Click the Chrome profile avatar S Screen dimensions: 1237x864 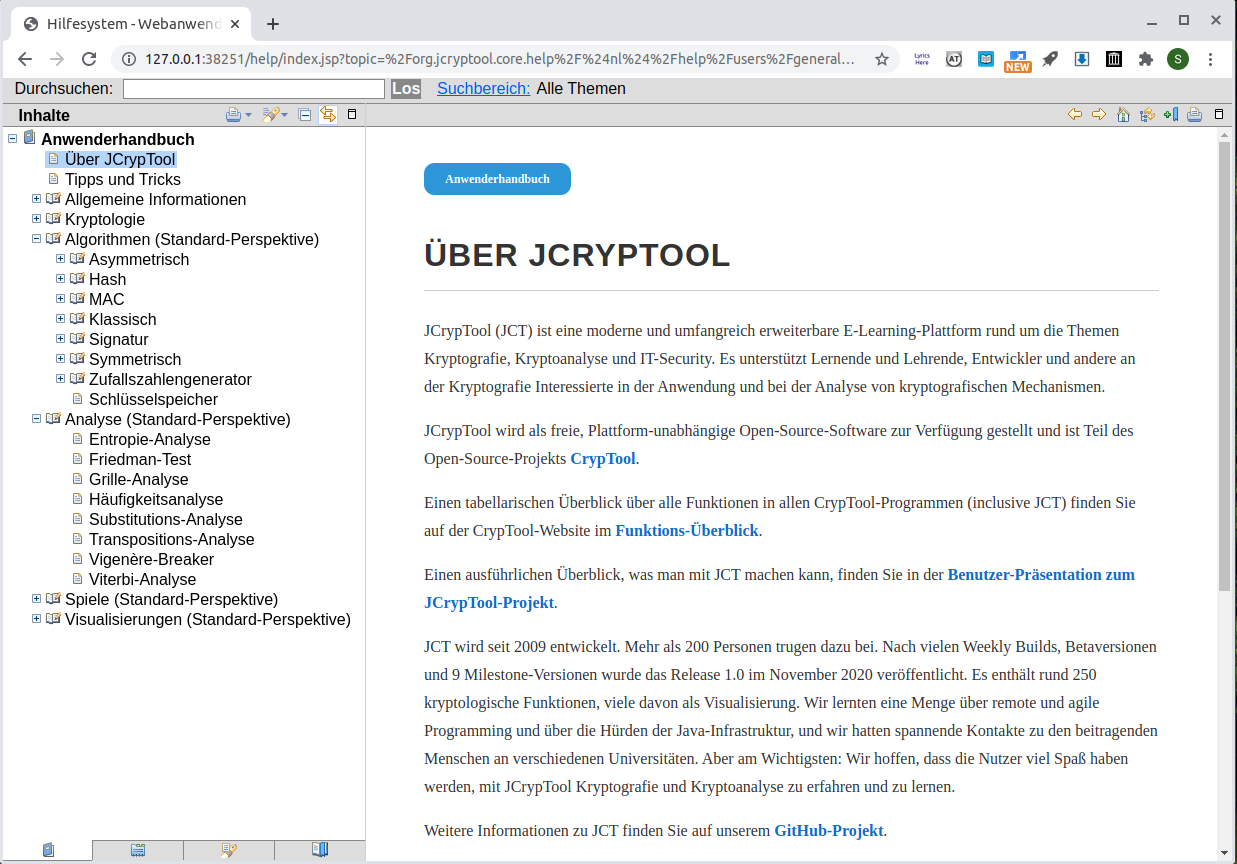[1178, 59]
